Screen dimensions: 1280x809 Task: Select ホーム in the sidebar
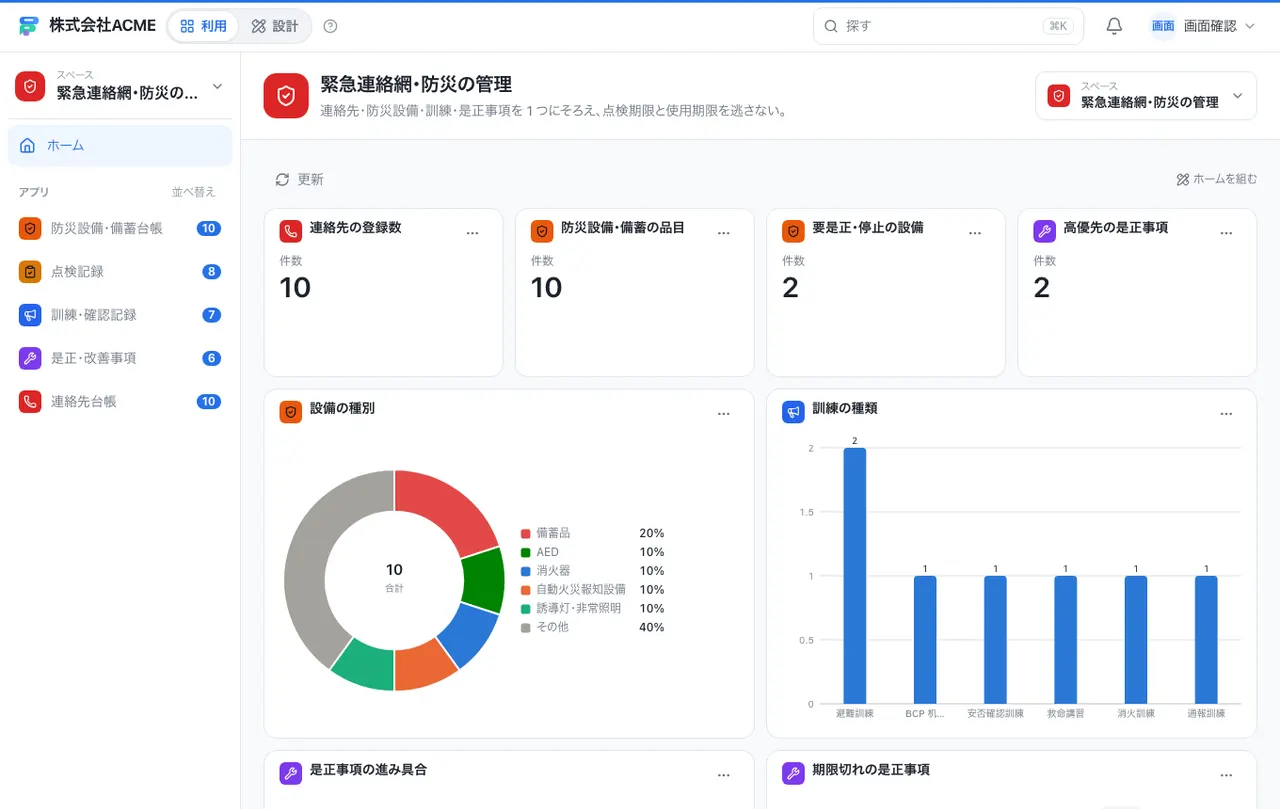[120, 146]
